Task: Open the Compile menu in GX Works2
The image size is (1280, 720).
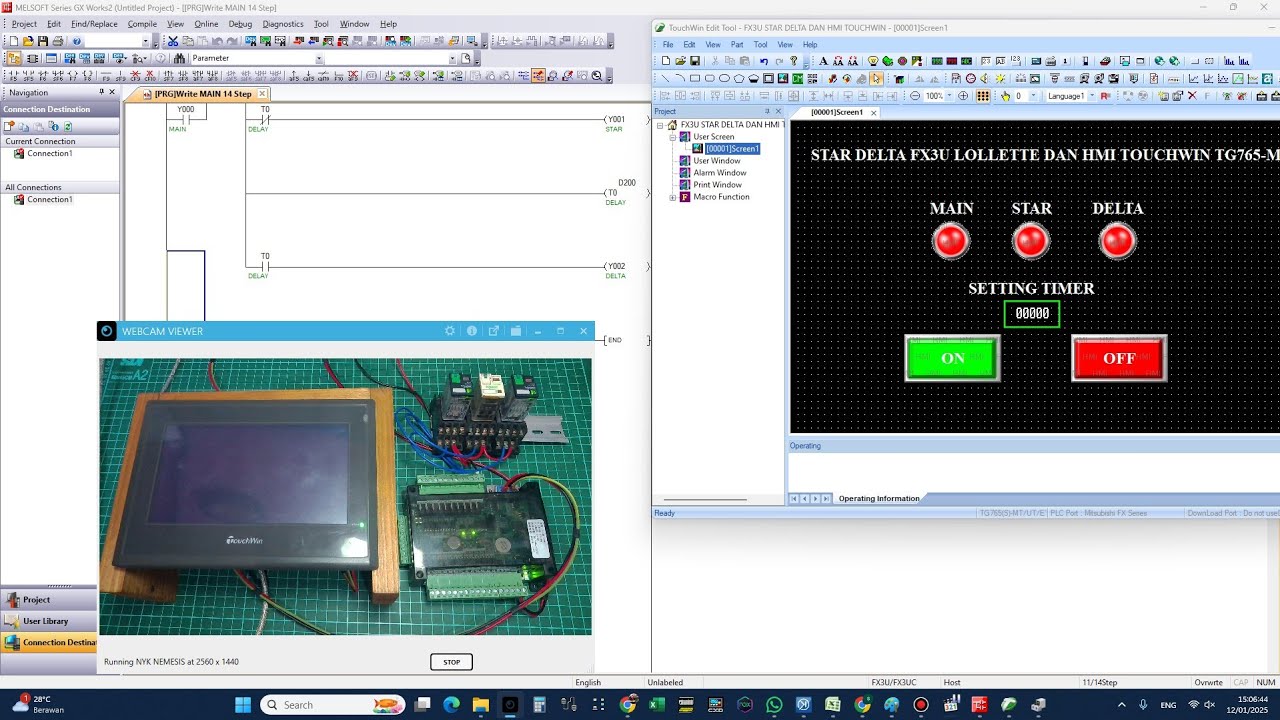Action: [142, 24]
